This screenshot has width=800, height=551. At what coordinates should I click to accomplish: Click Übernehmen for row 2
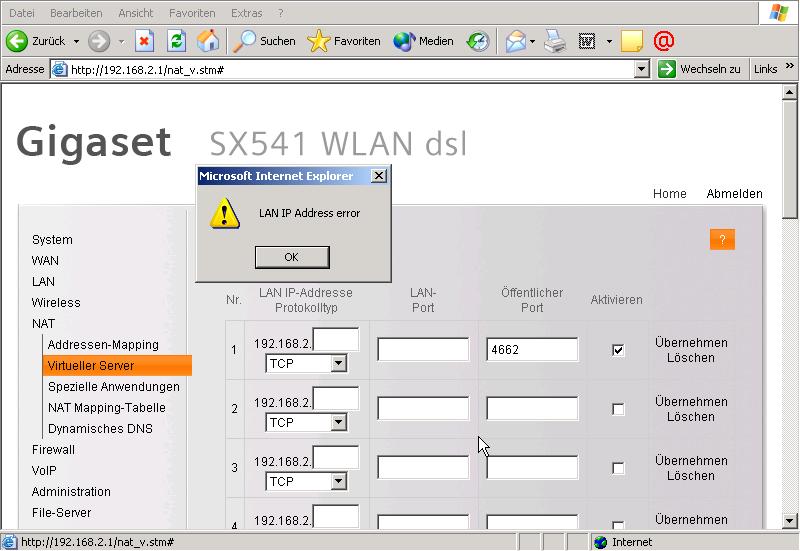[691, 402]
